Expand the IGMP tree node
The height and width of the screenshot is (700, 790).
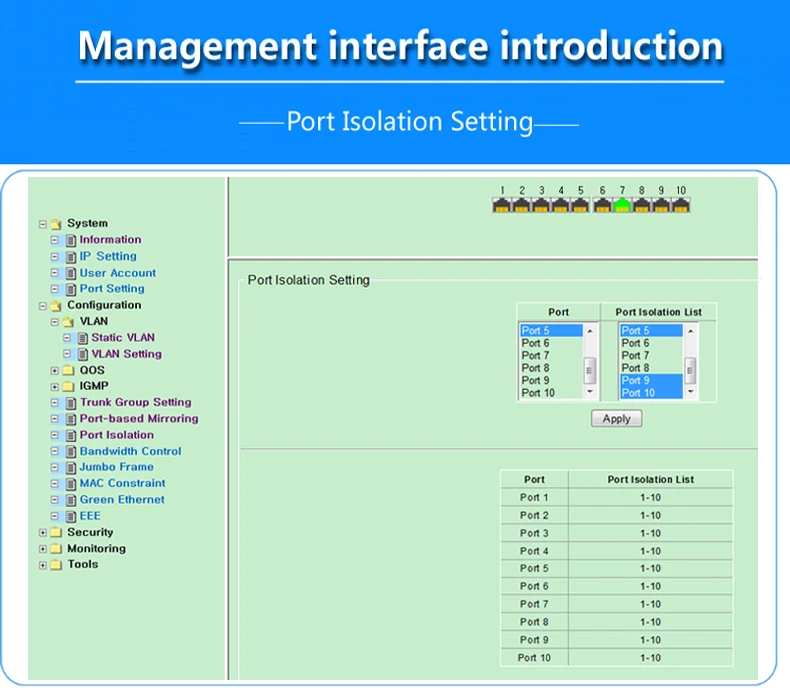(55, 387)
